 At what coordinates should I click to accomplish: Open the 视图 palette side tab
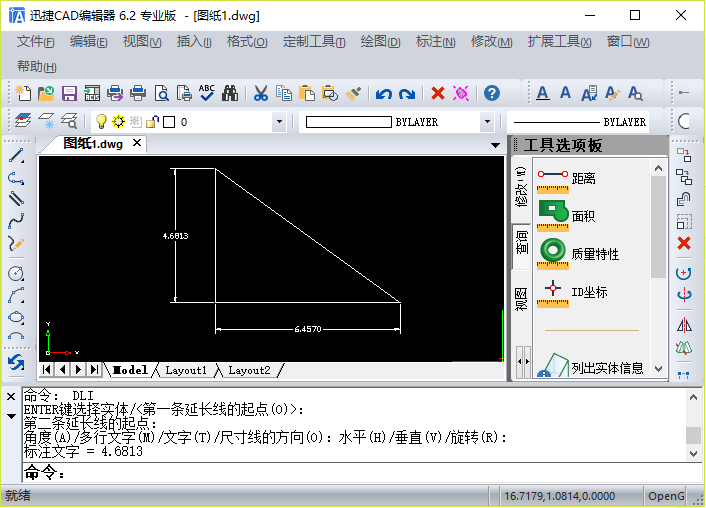(521, 299)
